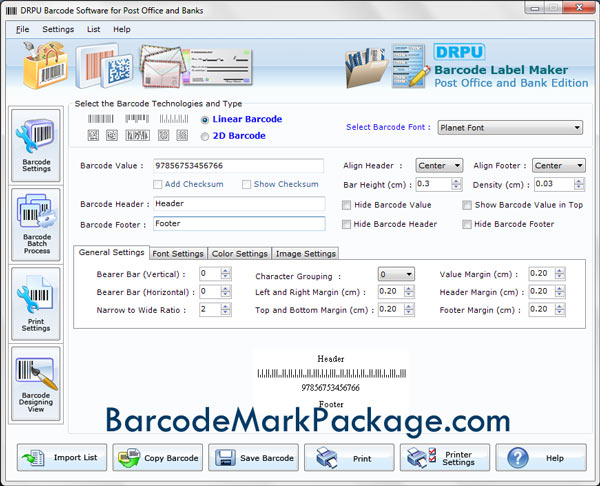Select the first 2D barcode sample icon

point(93,135)
